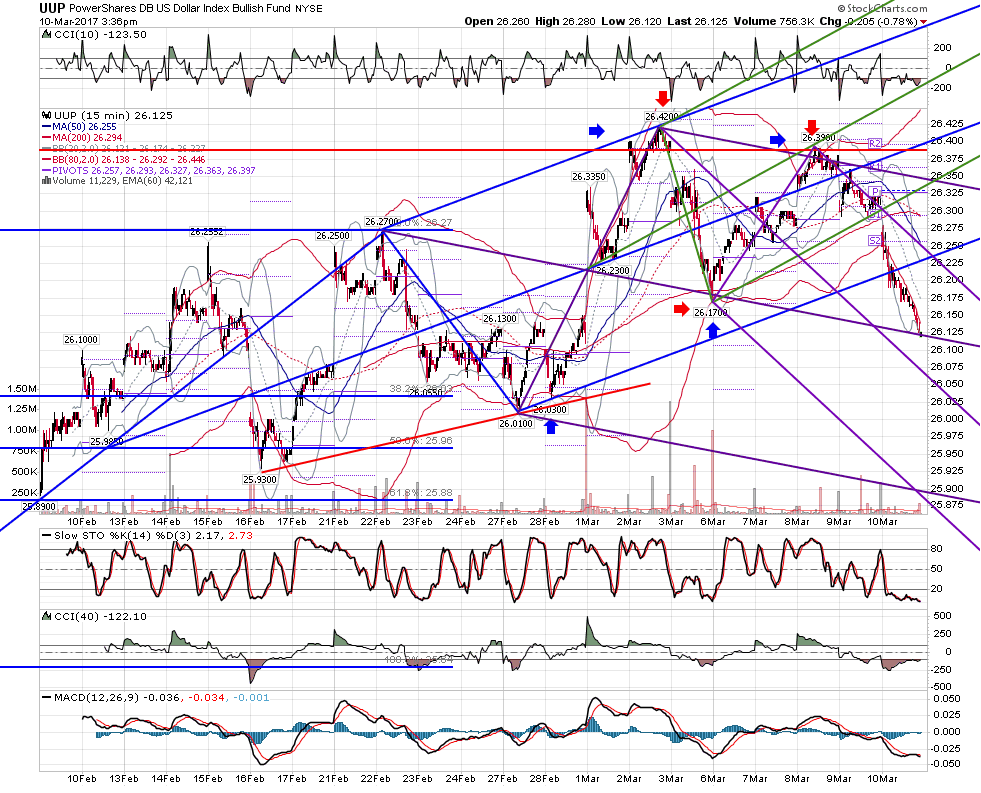Click the 10-Mar-2017 3:36pm timestamp
This screenshot has height=793, width=981.
pyautogui.click(x=88, y=21)
